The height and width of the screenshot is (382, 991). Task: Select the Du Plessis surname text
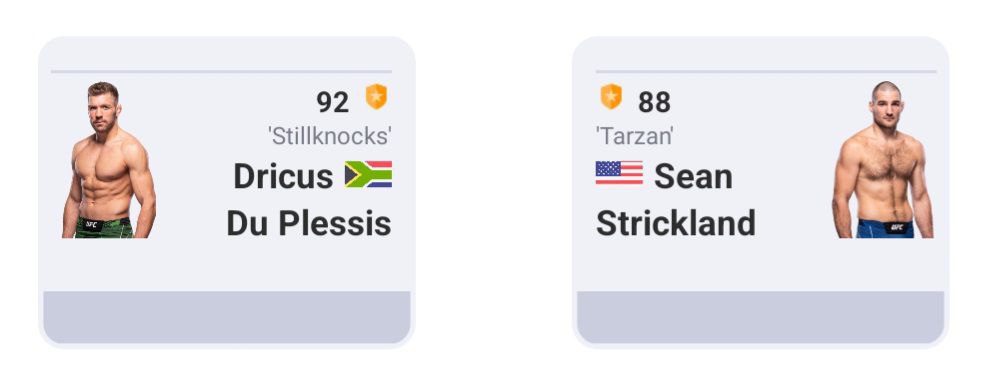309,223
